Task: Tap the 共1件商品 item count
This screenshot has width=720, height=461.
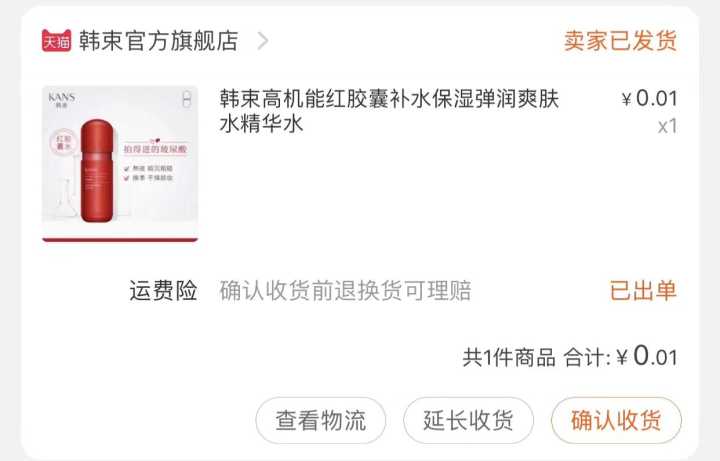Action: (x=509, y=357)
